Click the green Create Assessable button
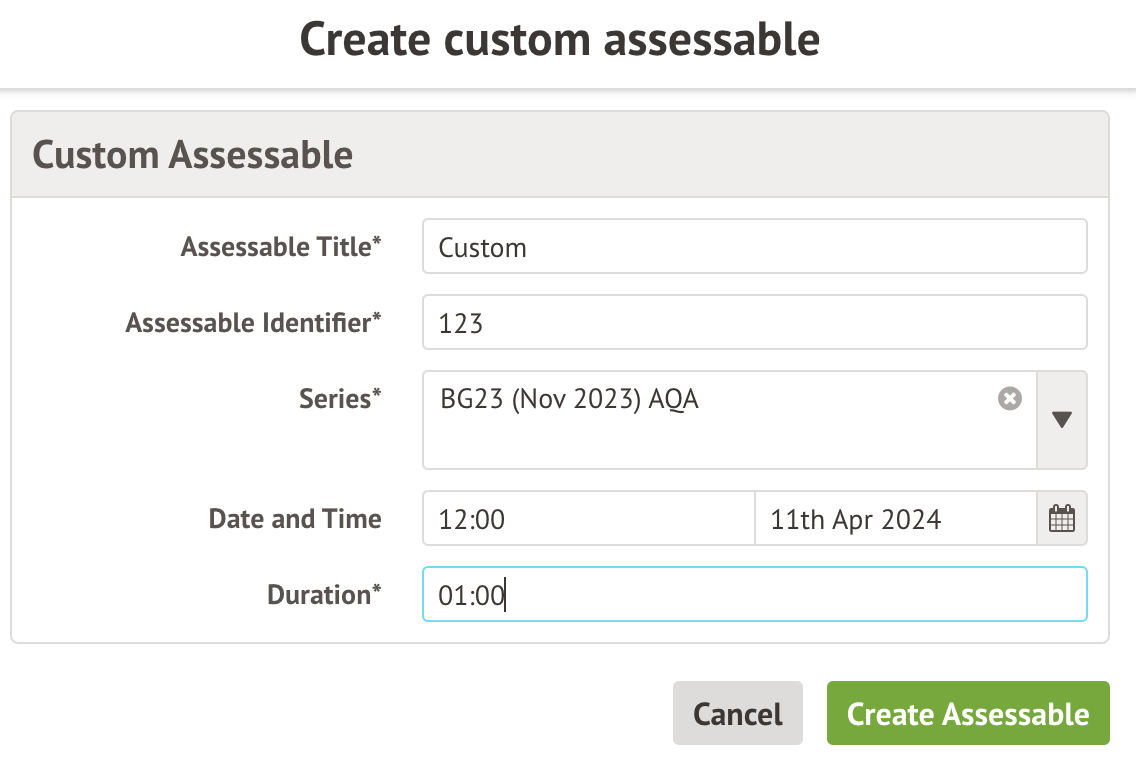Image resolution: width=1136 pixels, height=764 pixels. tap(967, 713)
